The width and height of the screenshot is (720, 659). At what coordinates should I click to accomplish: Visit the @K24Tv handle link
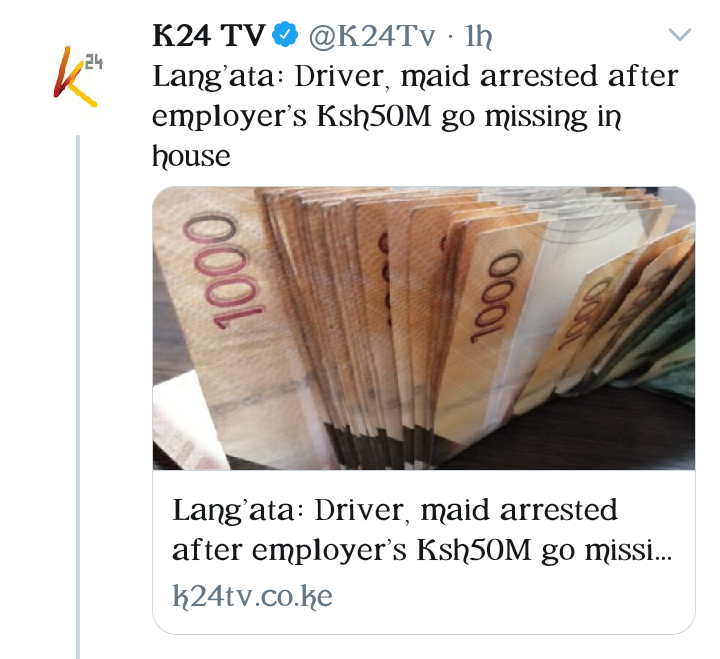[x=372, y=36]
